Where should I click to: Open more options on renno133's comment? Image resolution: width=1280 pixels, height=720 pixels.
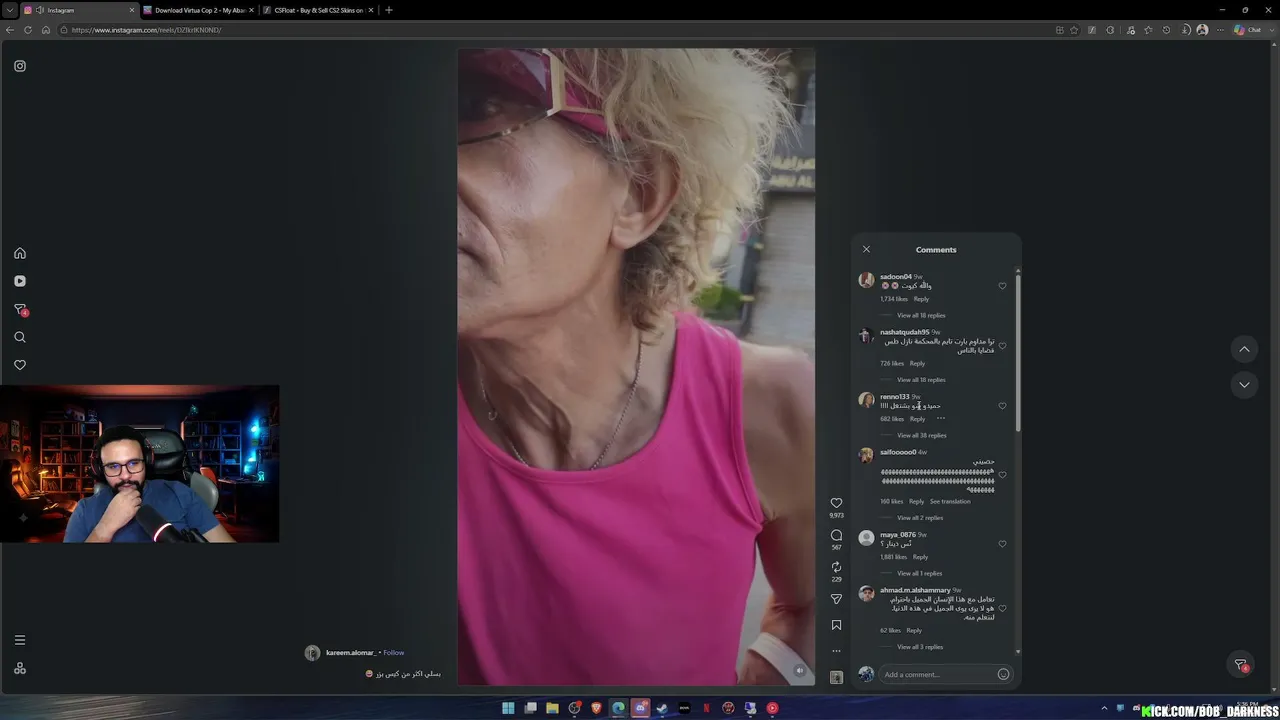pyautogui.click(x=941, y=418)
